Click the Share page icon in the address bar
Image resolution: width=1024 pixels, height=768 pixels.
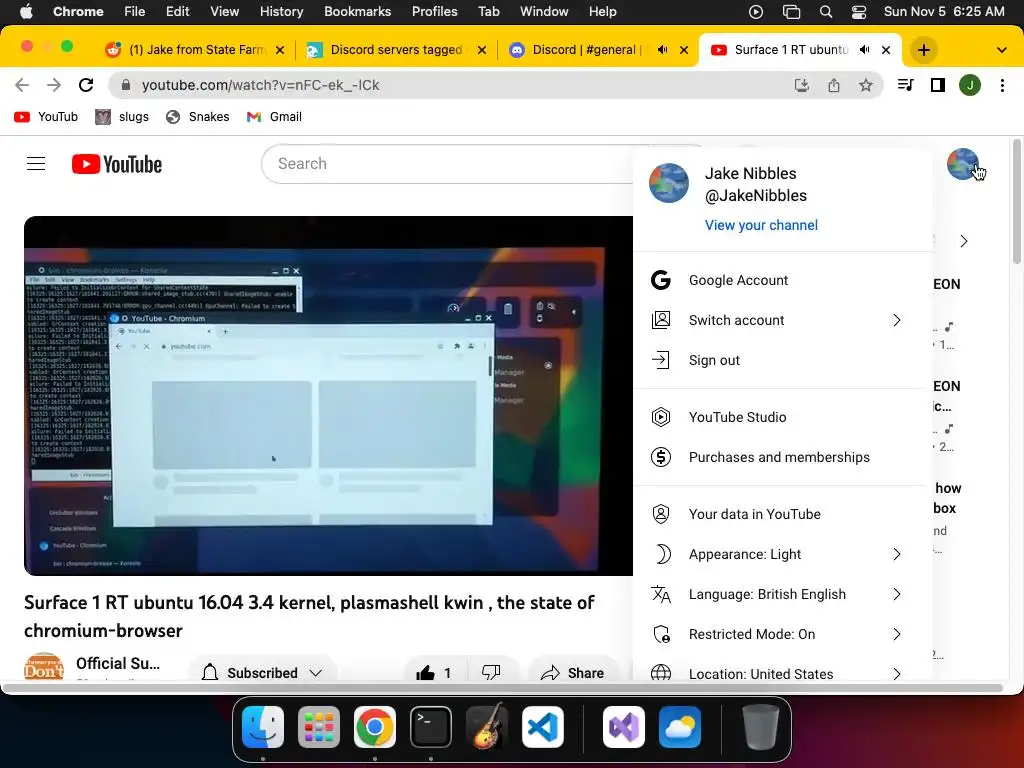[x=833, y=85]
